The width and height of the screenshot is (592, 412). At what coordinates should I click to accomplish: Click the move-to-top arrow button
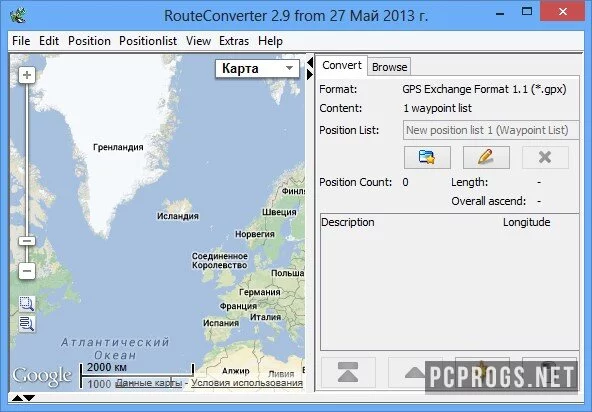coord(348,372)
